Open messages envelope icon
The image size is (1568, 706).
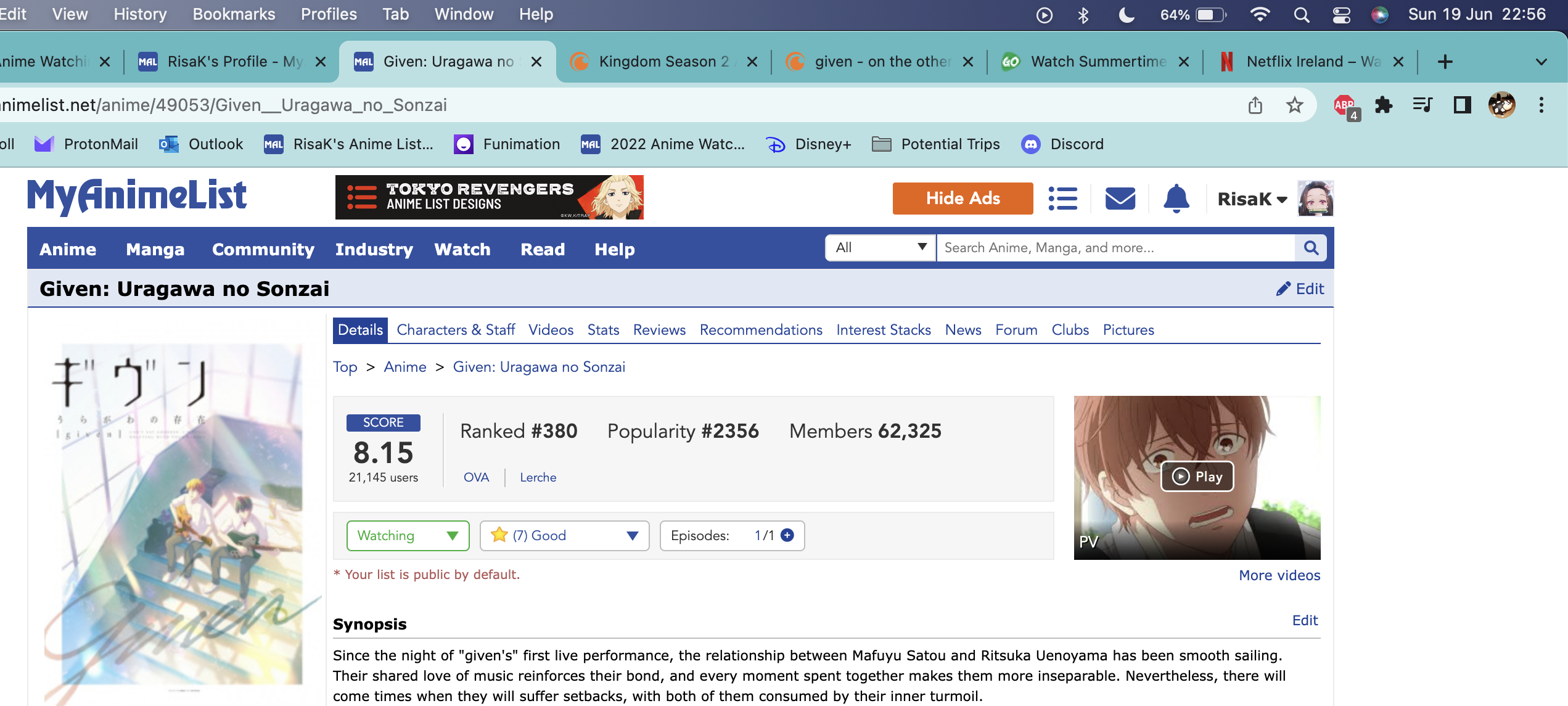(1120, 199)
